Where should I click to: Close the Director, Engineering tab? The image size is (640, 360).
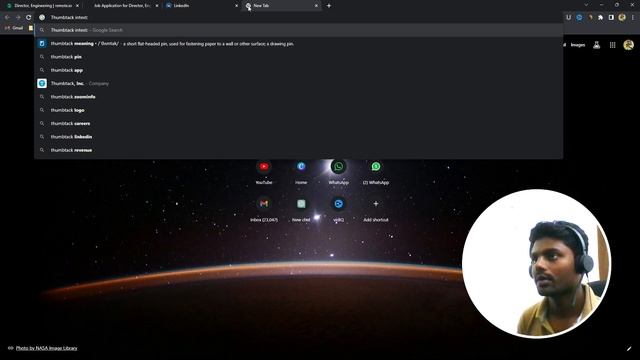(77, 6)
